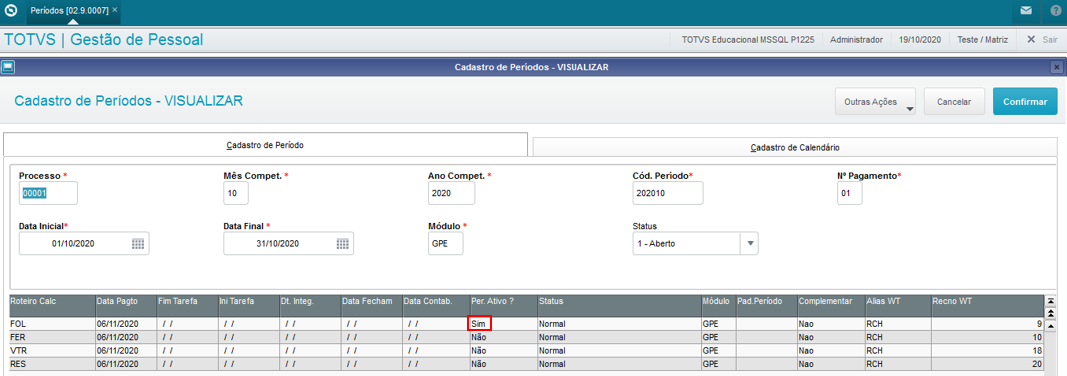Jump to first grid row arrow

1051,301
